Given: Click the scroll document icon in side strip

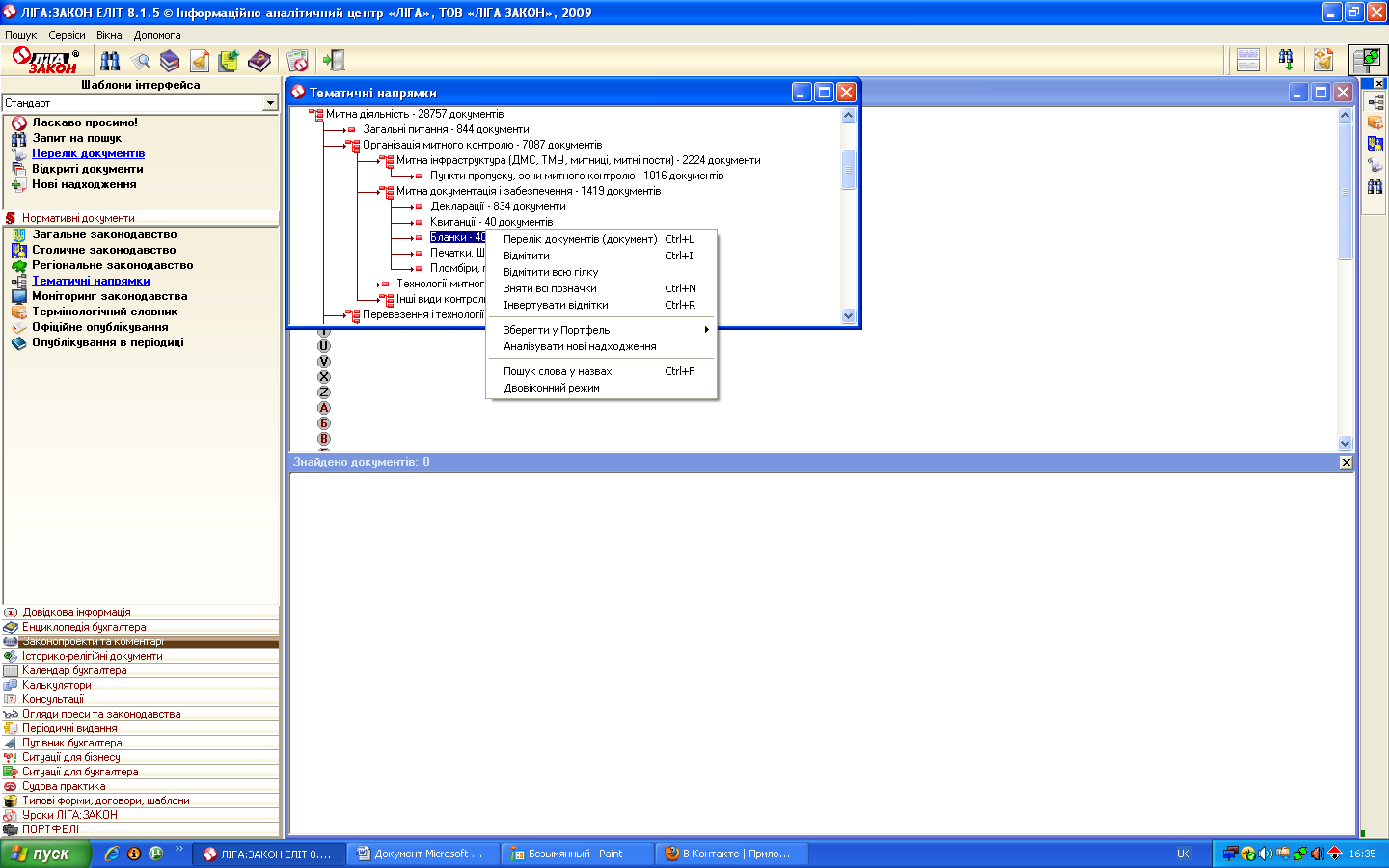Looking at the screenshot, I should pyautogui.click(x=1375, y=165).
